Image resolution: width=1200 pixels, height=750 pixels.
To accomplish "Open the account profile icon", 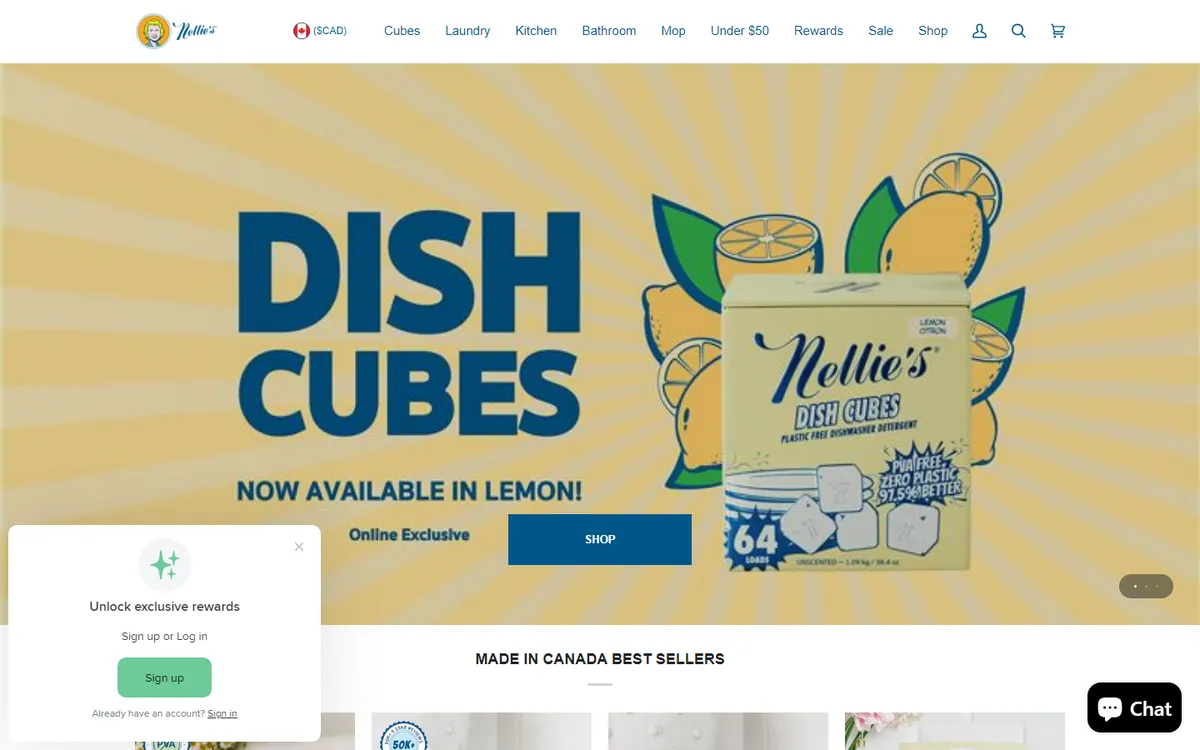I will pyautogui.click(x=979, y=31).
